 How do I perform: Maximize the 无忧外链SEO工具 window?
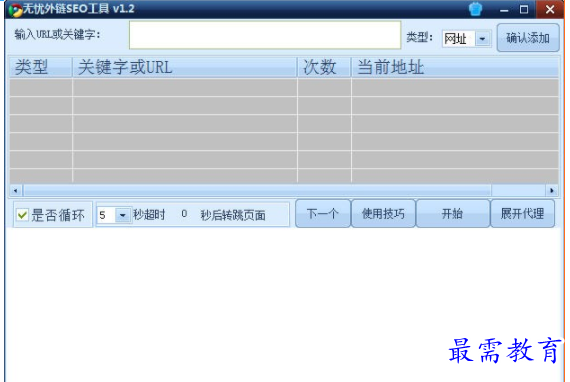point(524,9)
